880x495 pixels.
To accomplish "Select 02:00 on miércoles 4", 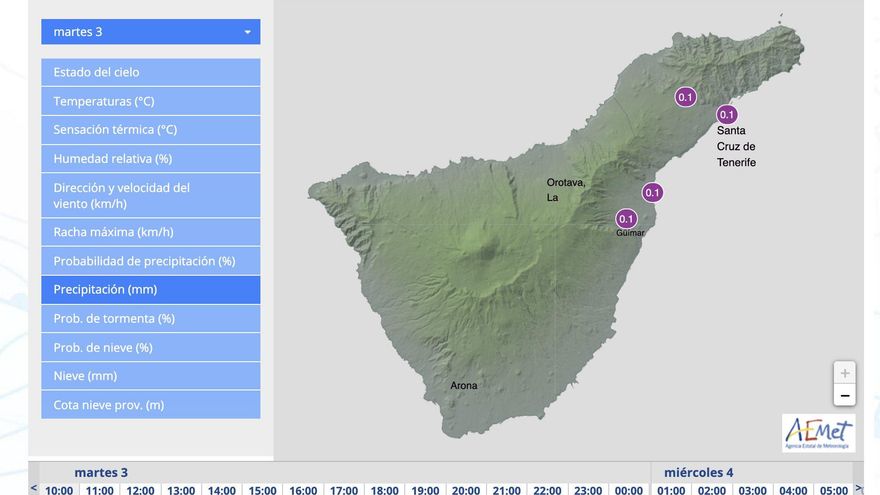I will (712, 490).
